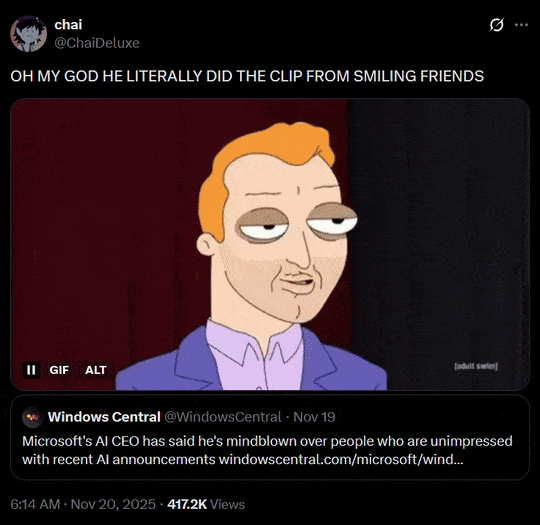Expand the Smiling Friends GIF media
Viewport: 540px width, 525px height.
pos(270,244)
